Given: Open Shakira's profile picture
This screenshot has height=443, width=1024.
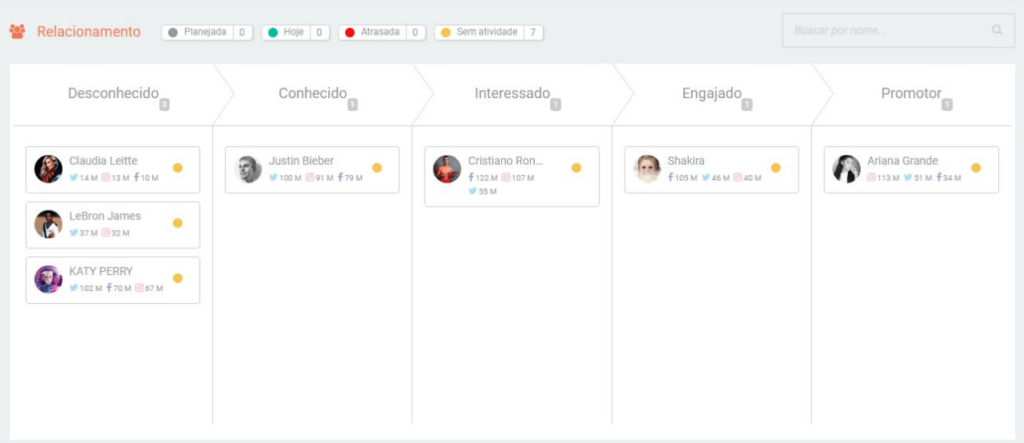Looking at the screenshot, I should point(647,169).
